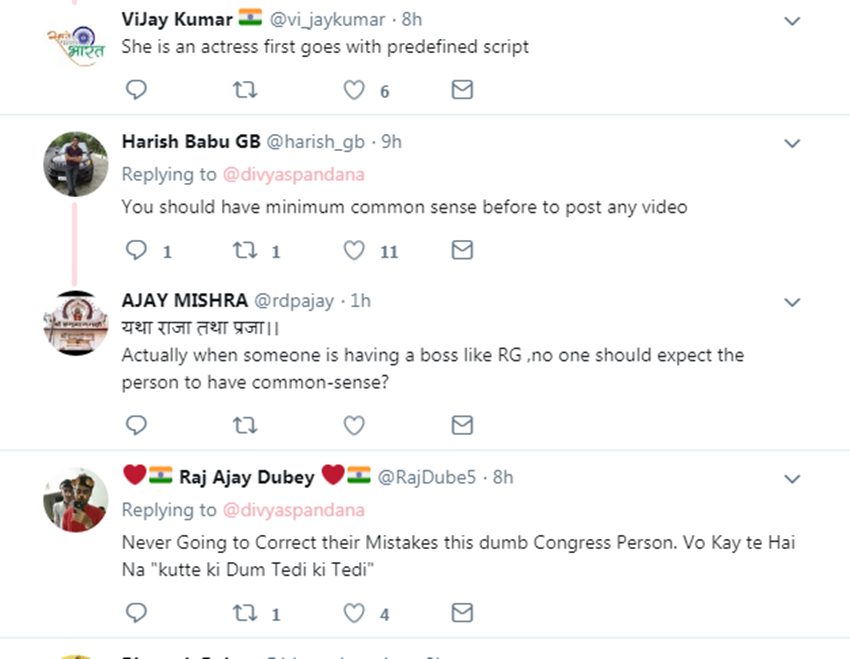Retweet ViJay Kumar's tweet
The height and width of the screenshot is (659, 850).
[x=245, y=90]
